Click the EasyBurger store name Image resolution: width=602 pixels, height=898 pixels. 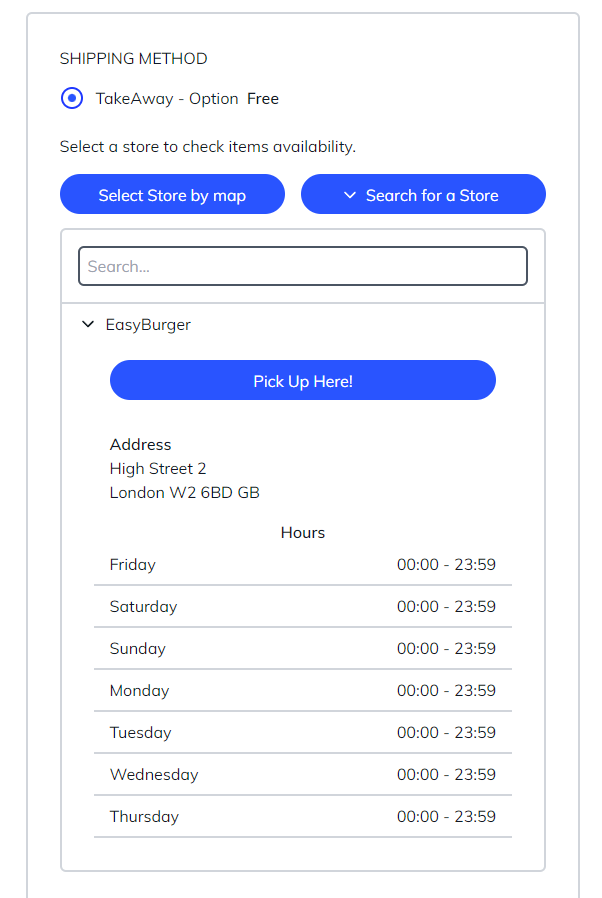148,325
